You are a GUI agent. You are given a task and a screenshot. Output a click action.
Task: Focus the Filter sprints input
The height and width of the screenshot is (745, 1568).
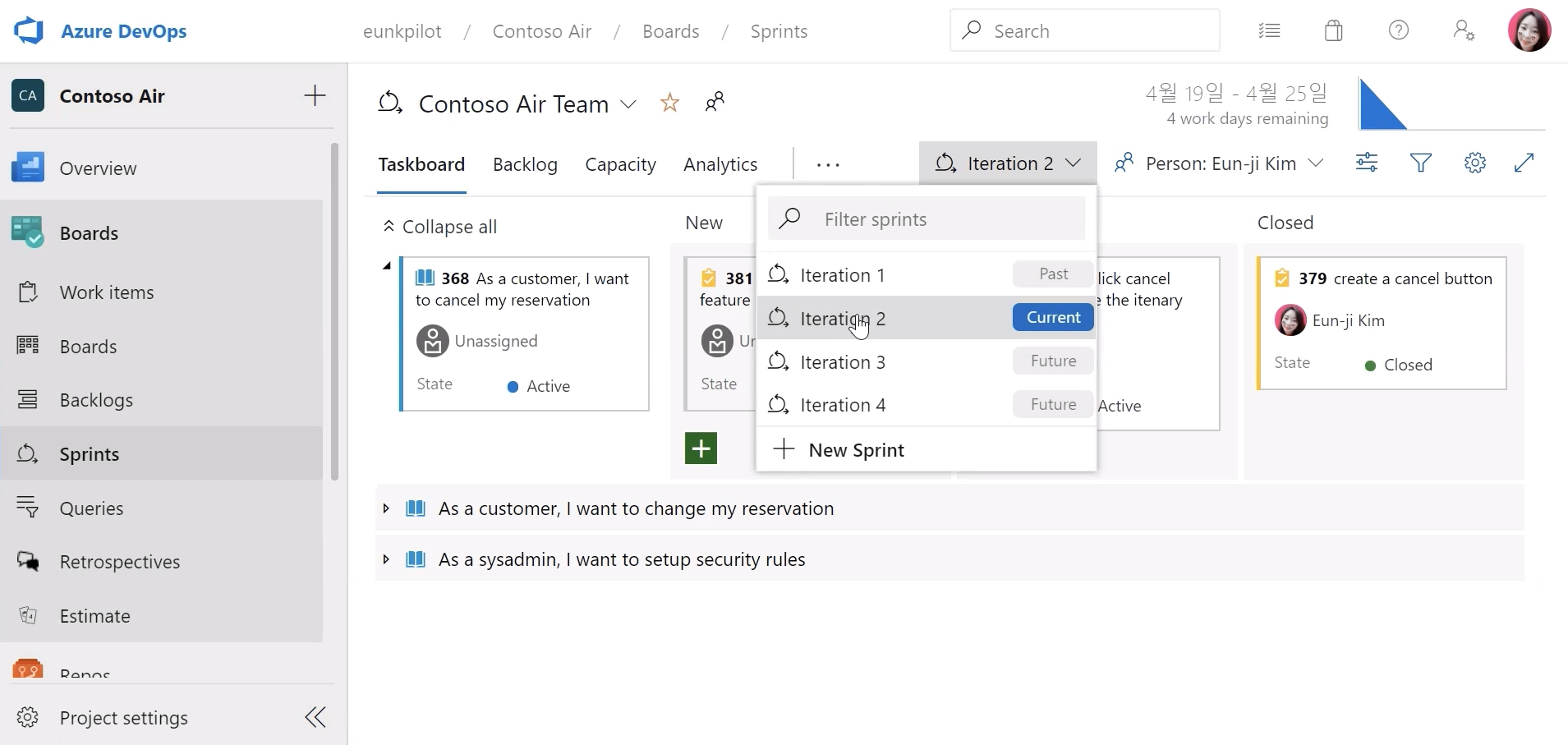tap(927, 218)
